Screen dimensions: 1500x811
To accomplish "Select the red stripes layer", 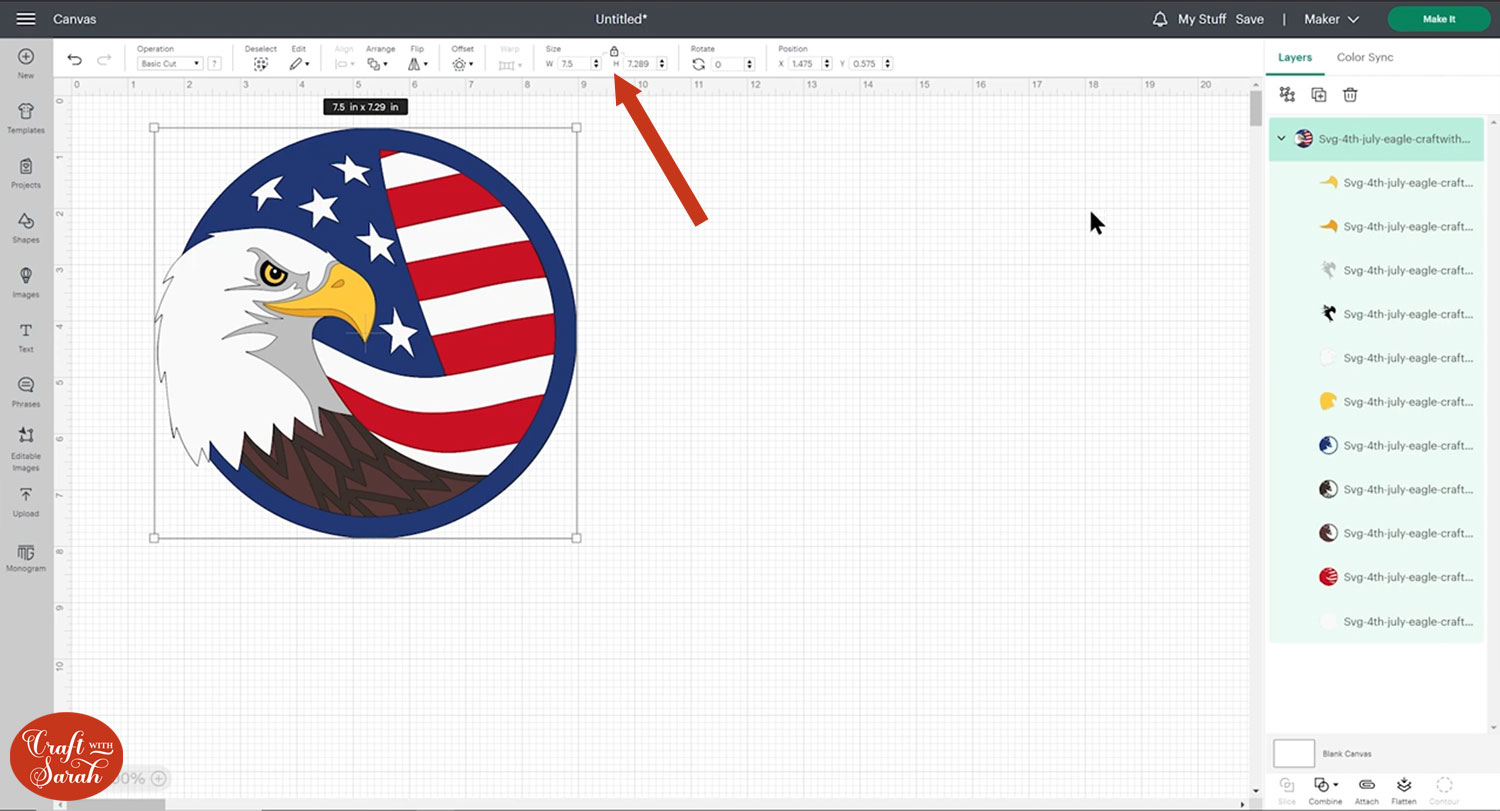I will pos(1376,577).
